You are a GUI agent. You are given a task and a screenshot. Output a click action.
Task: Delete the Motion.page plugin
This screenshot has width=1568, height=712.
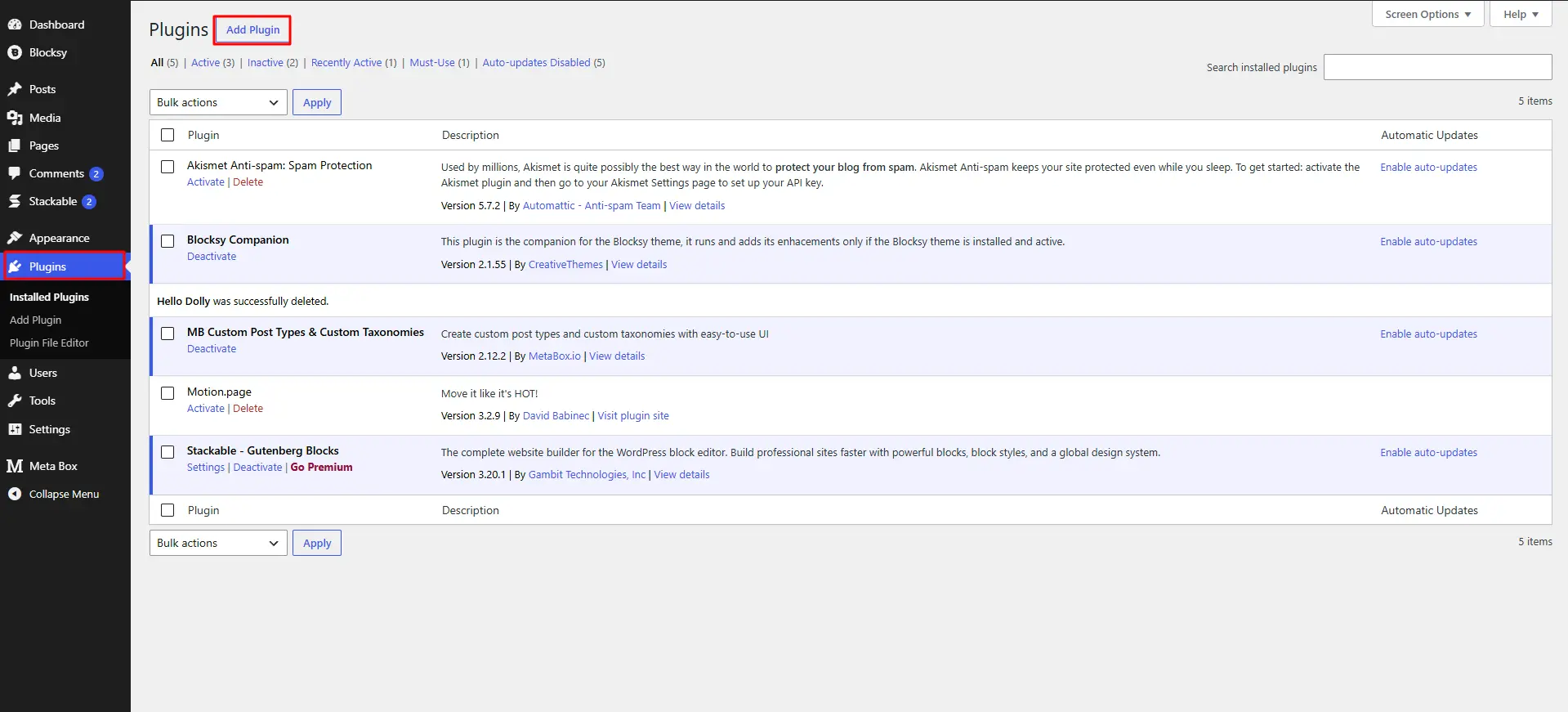pyautogui.click(x=248, y=409)
